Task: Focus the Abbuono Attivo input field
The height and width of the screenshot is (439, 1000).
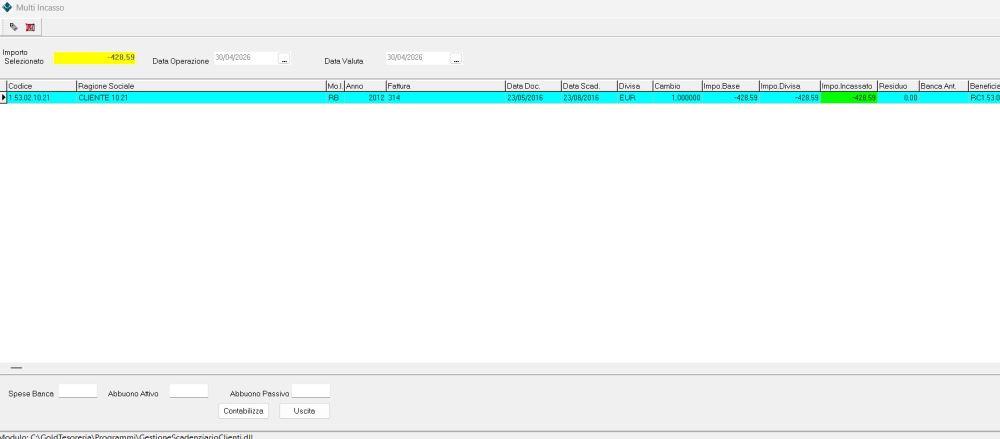Action: [189, 391]
